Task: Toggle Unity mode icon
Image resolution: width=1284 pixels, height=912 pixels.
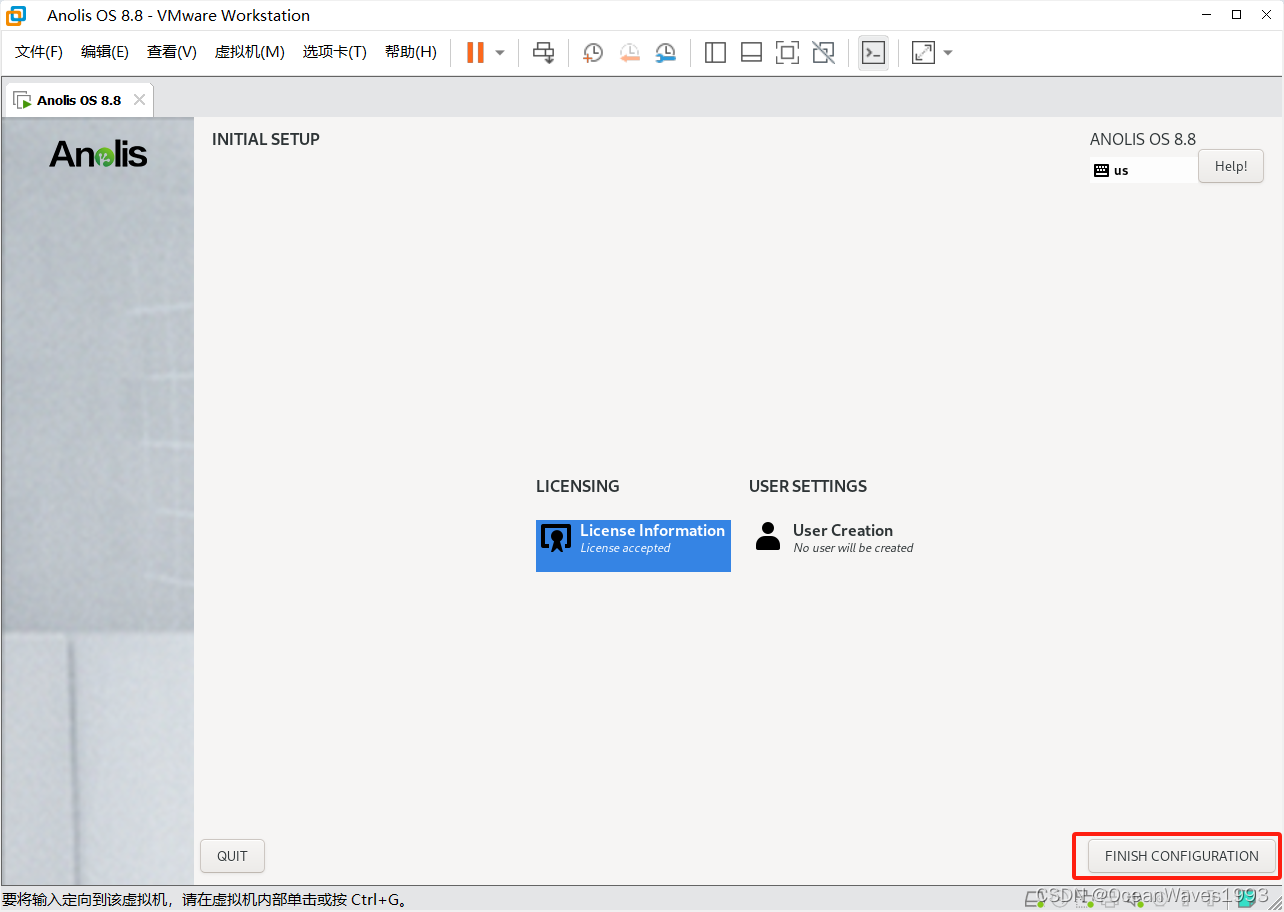Action: (x=823, y=52)
